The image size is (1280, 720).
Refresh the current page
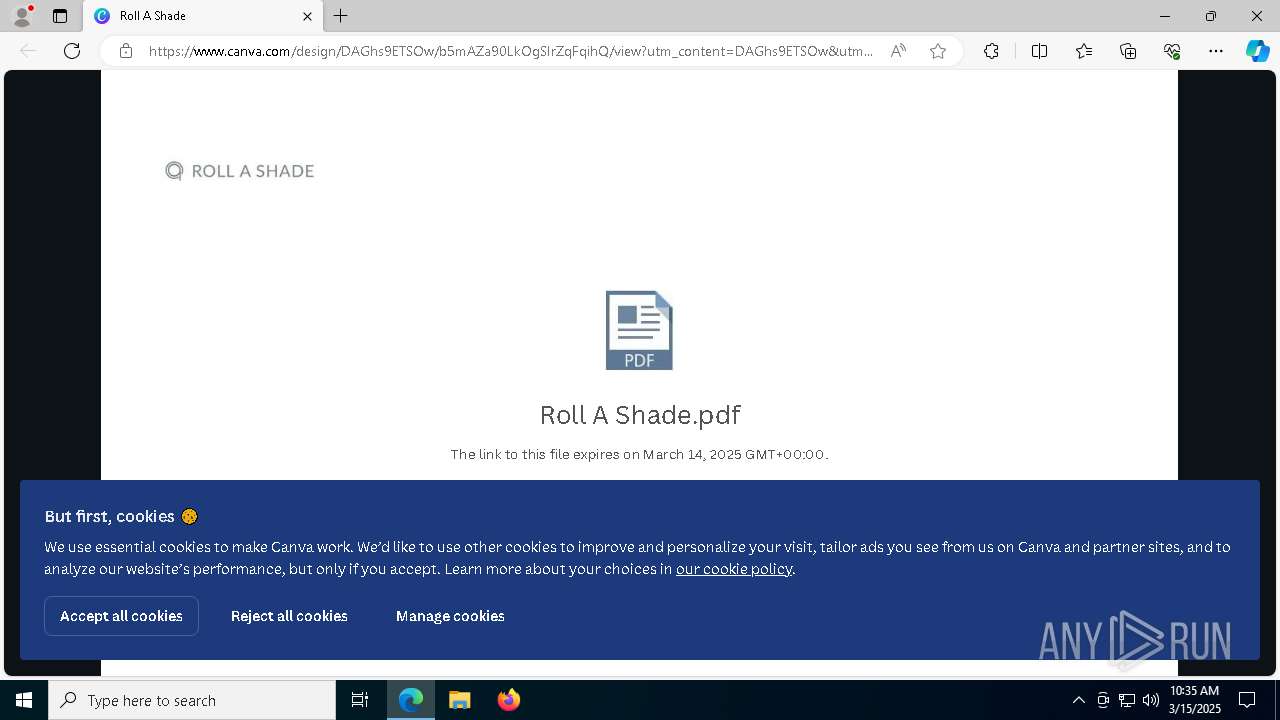72,51
